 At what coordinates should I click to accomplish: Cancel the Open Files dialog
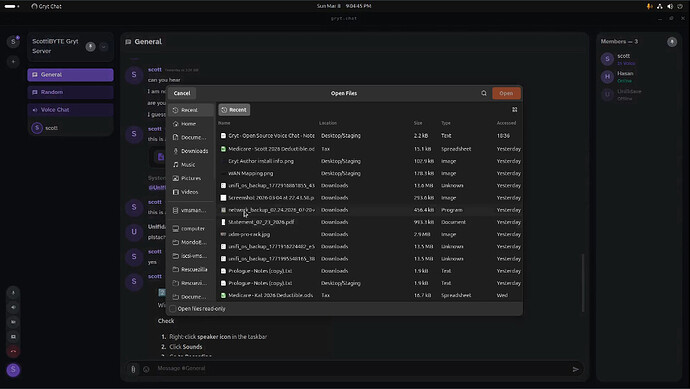click(x=182, y=93)
